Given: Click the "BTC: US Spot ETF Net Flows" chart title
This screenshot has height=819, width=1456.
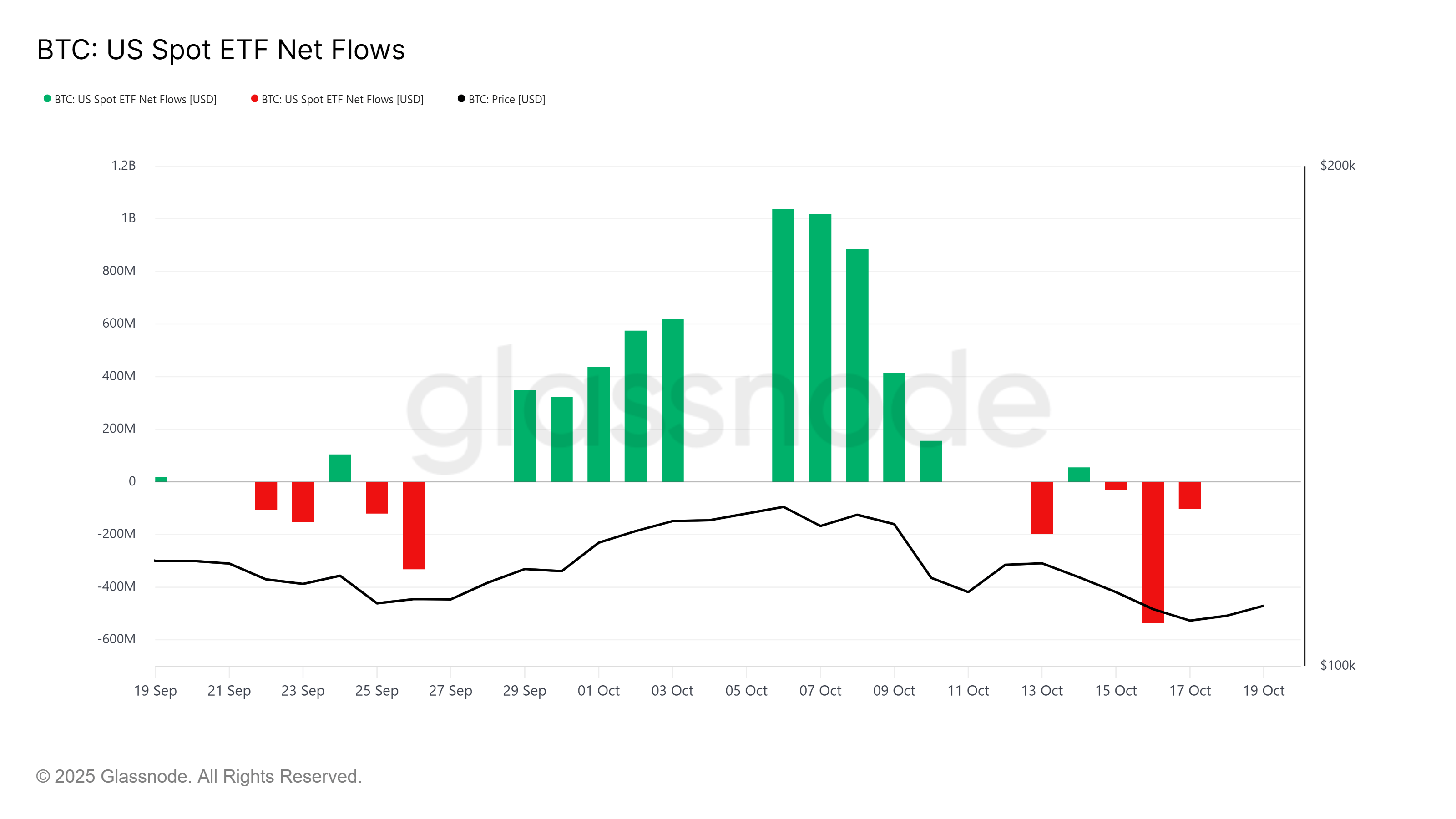Looking at the screenshot, I should click(x=221, y=50).
